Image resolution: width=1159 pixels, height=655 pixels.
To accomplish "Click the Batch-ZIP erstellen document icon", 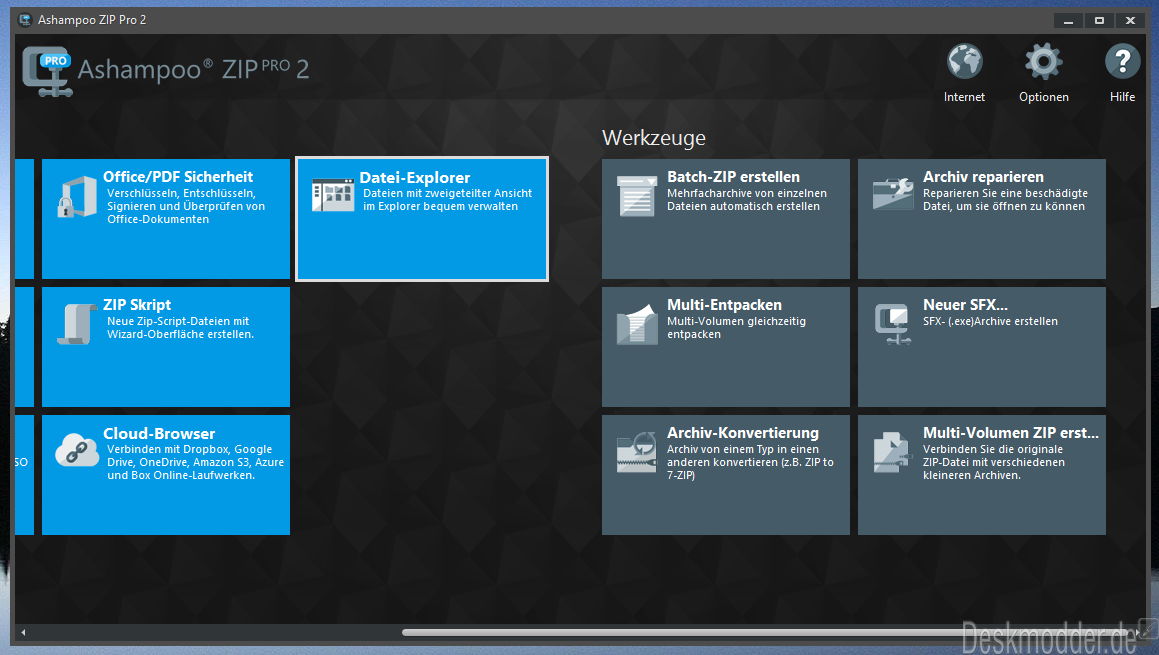I will click(x=636, y=196).
